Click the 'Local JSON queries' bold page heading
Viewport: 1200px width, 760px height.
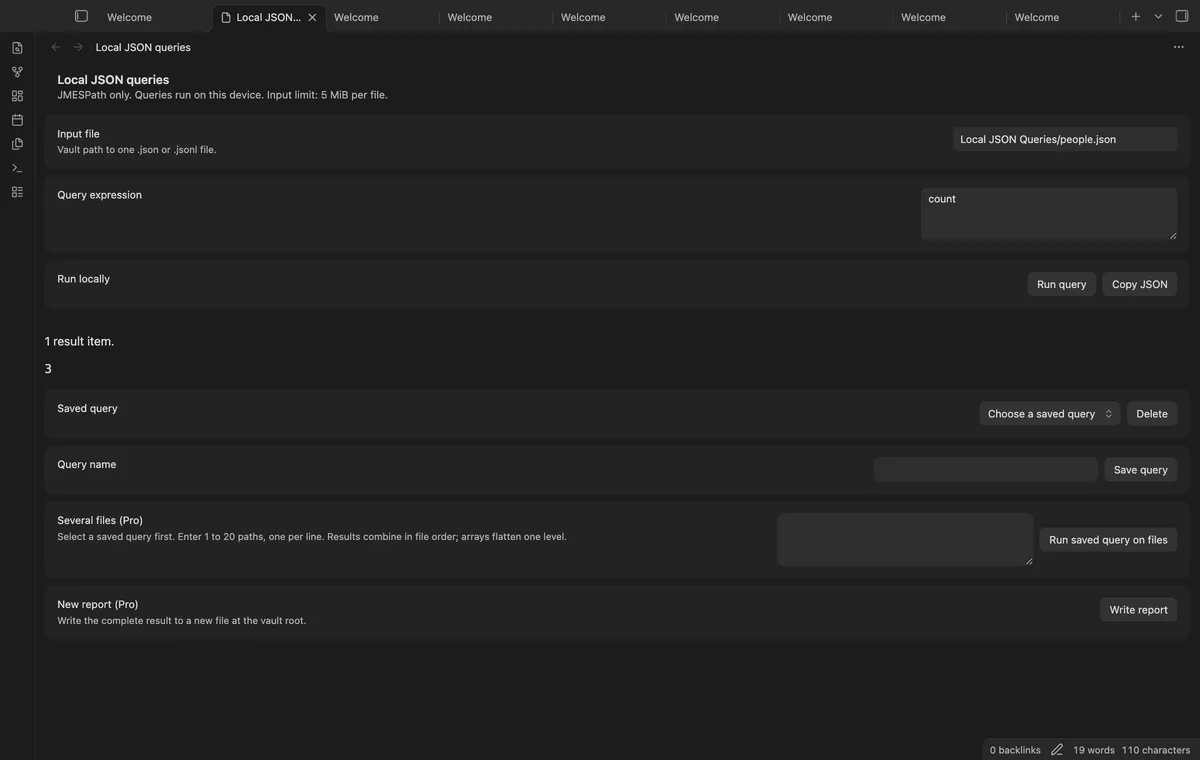click(113, 80)
